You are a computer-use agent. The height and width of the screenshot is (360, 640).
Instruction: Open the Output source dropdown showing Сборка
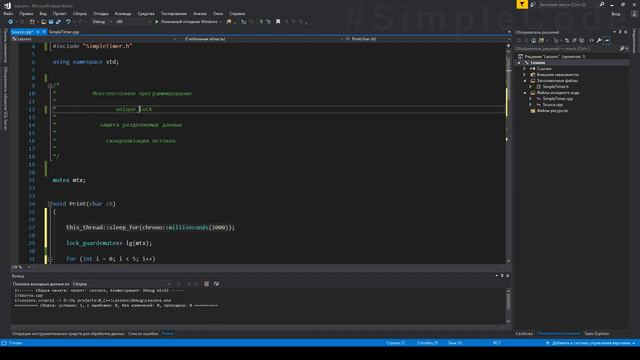tap(122, 284)
